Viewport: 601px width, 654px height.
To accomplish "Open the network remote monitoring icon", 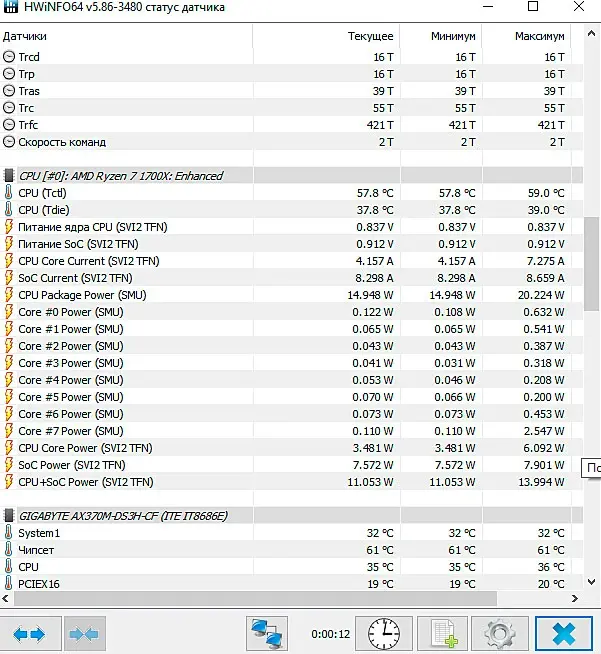I will (x=268, y=633).
